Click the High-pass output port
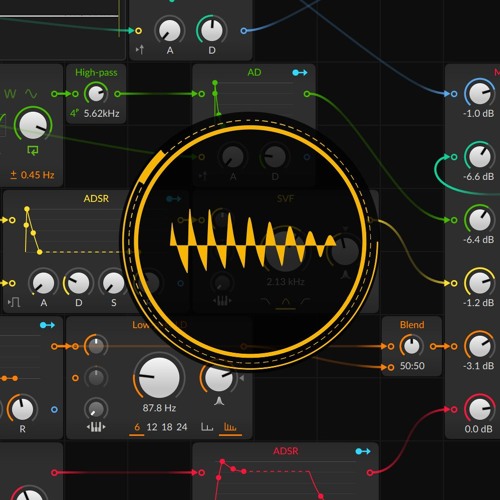 pos(117,94)
